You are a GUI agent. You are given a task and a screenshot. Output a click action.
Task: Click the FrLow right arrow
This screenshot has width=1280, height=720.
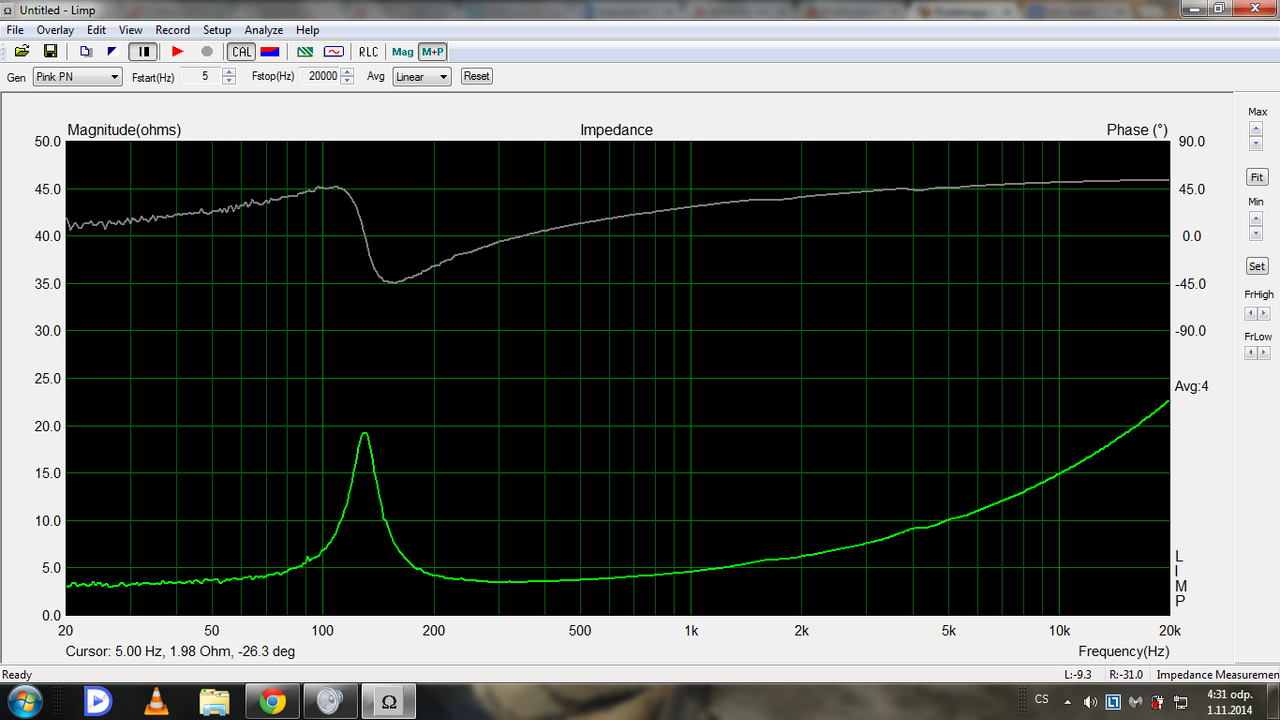pyautogui.click(x=1263, y=353)
